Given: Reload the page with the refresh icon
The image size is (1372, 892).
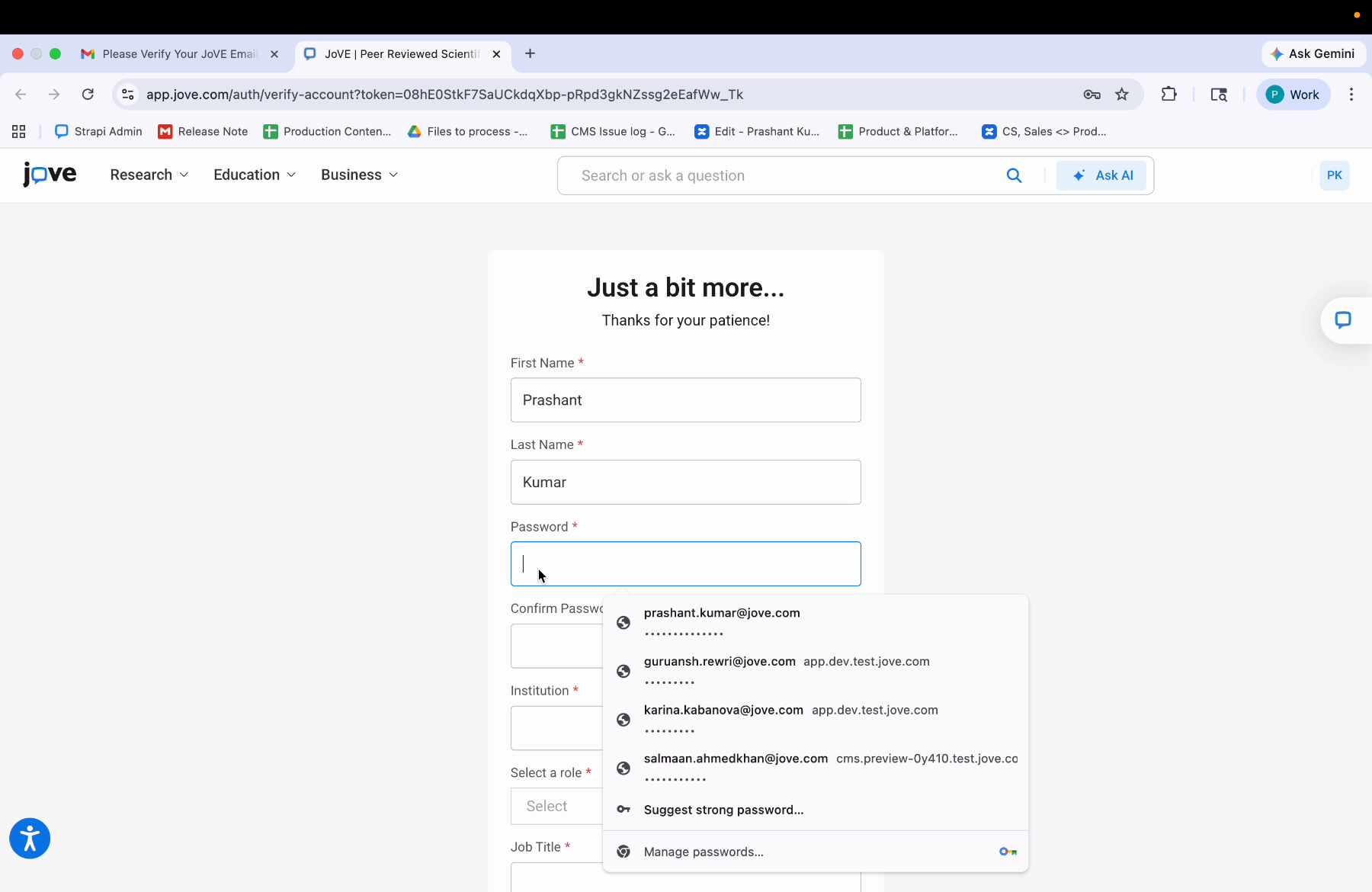Looking at the screenshot, I should (x=88, y=94).
